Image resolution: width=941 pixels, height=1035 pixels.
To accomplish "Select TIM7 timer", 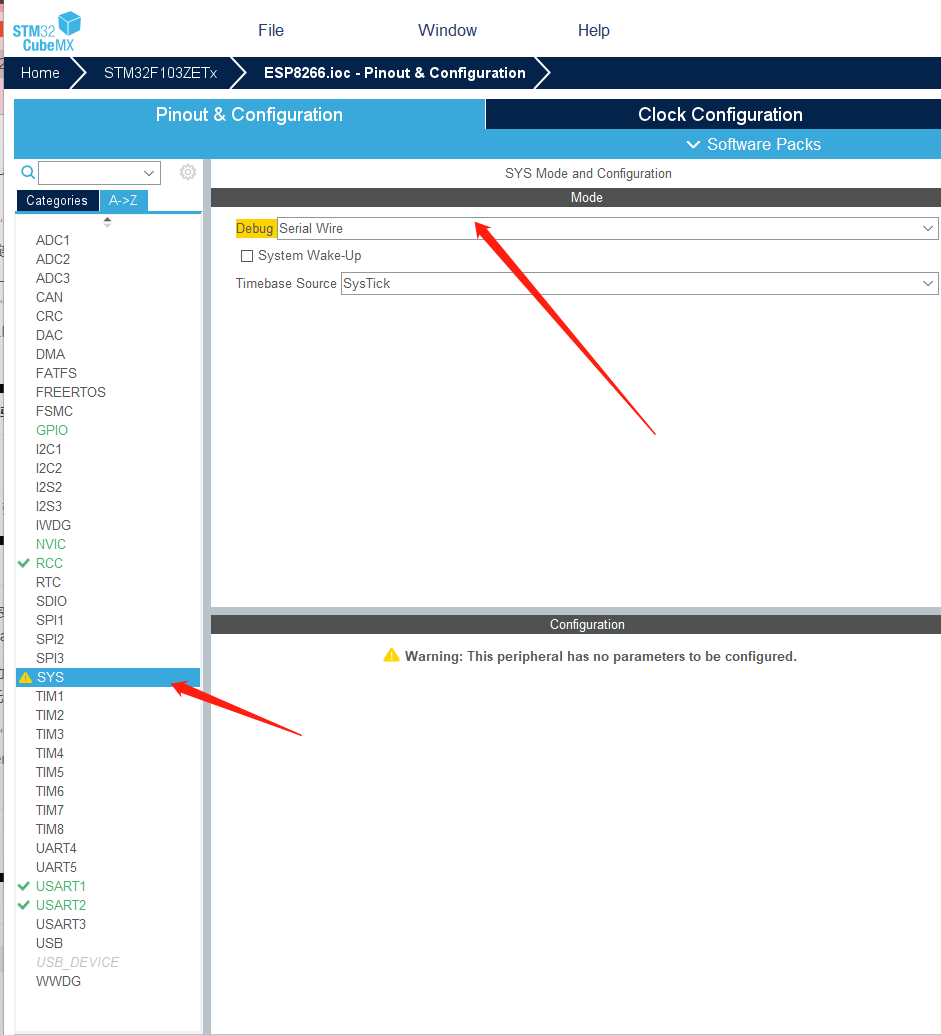I will click(49, 810).
